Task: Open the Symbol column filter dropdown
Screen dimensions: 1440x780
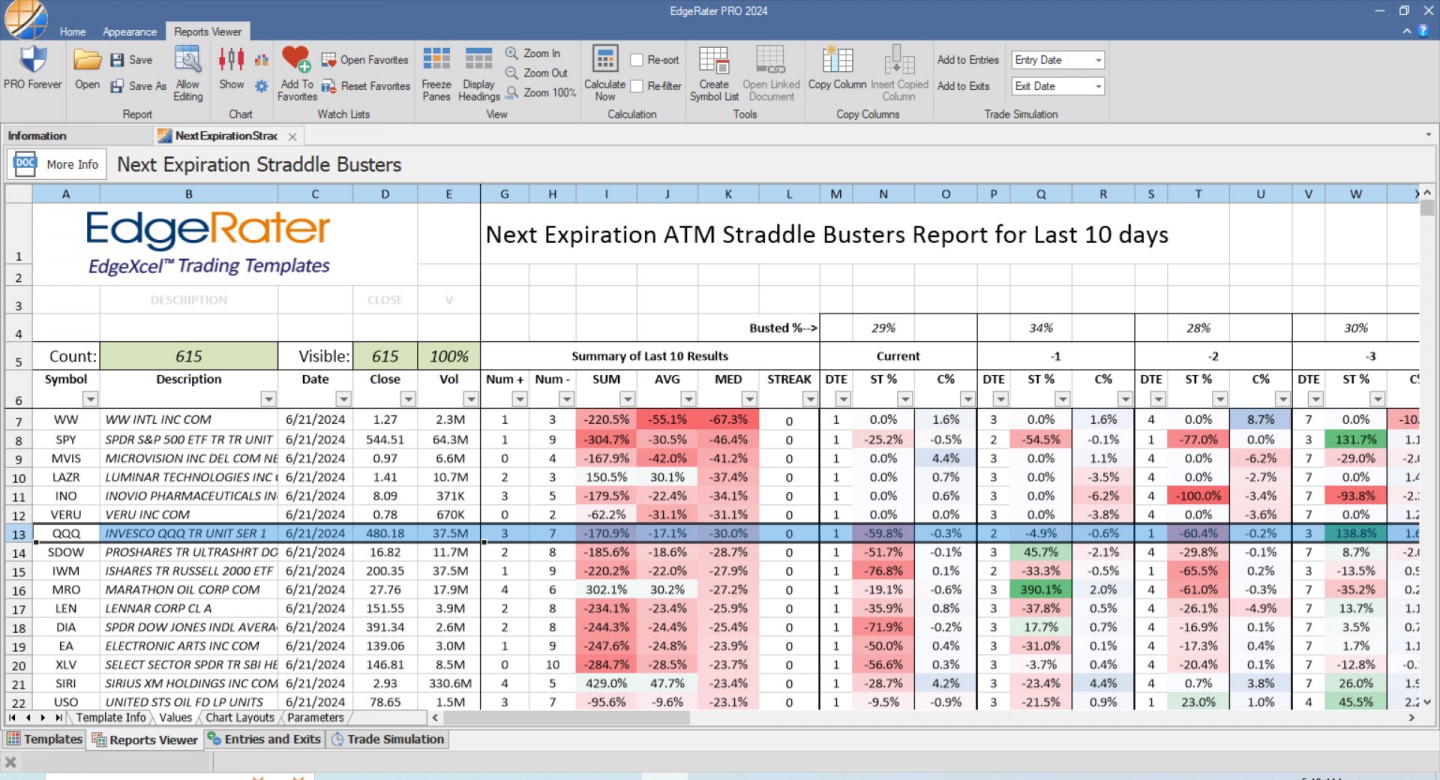Action: tap(90, 399)
